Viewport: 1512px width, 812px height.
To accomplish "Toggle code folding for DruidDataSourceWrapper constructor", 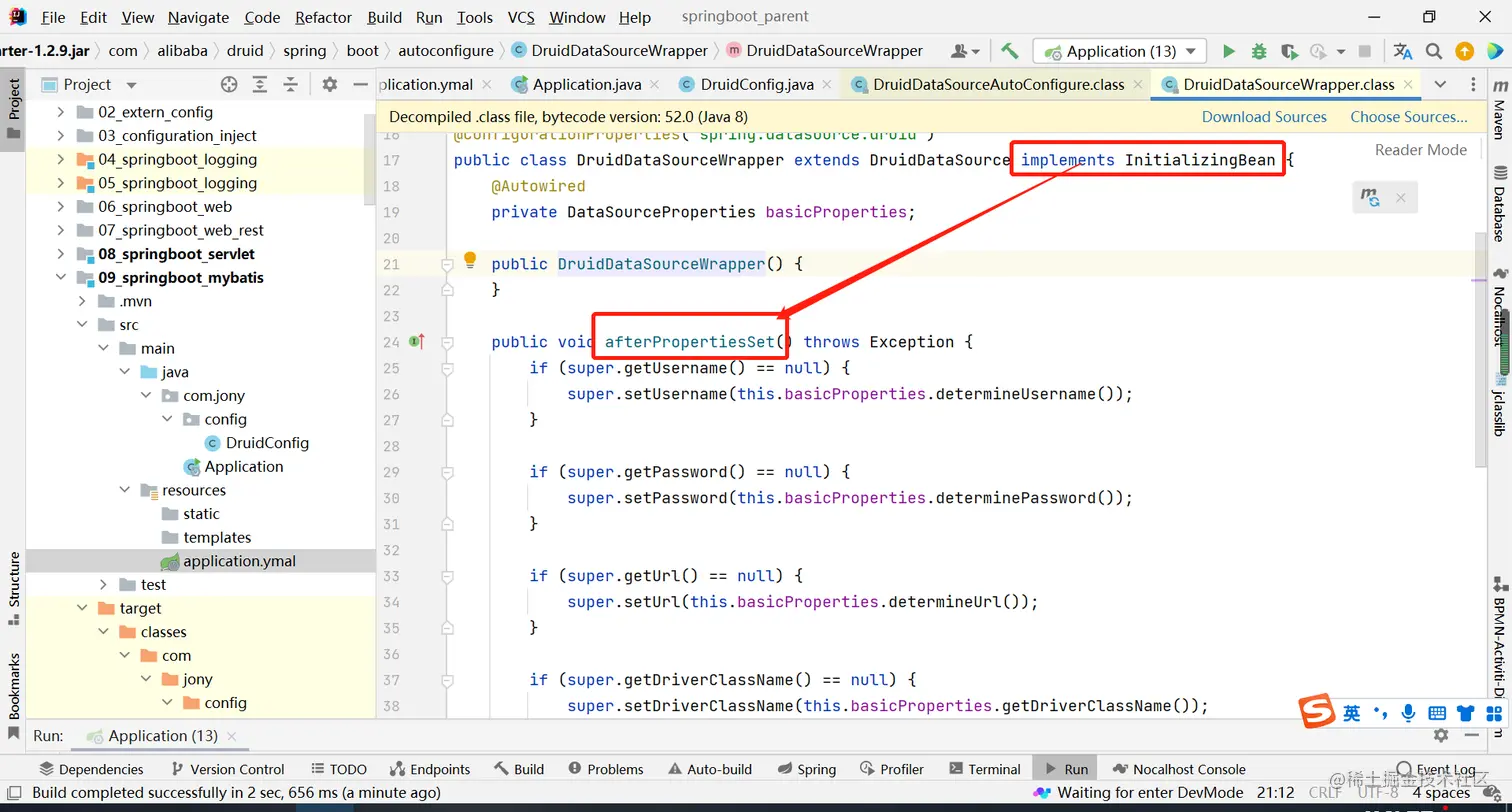I will pyautogui.click(x=448, y=264).
